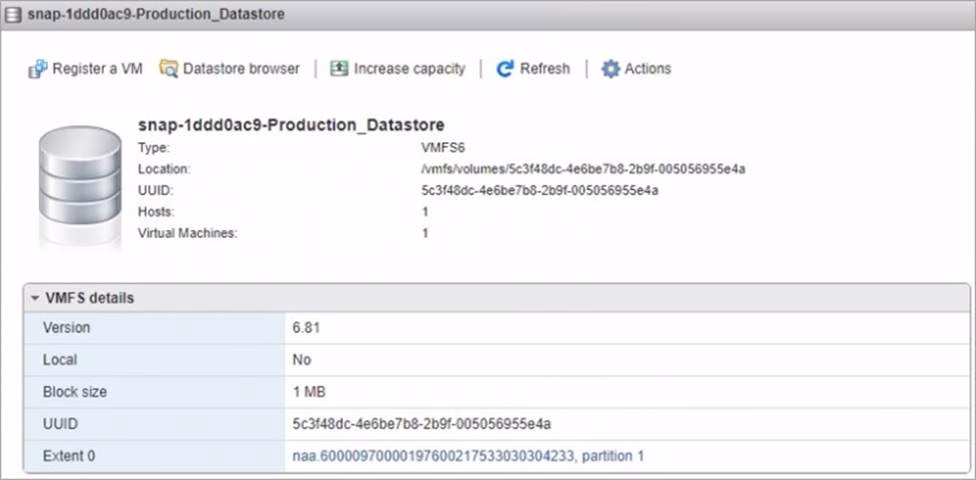Click the large datastore cylinder image
The height and width of the screenshot is (480, 976).
pyautogui.click(x=79, y=183)
